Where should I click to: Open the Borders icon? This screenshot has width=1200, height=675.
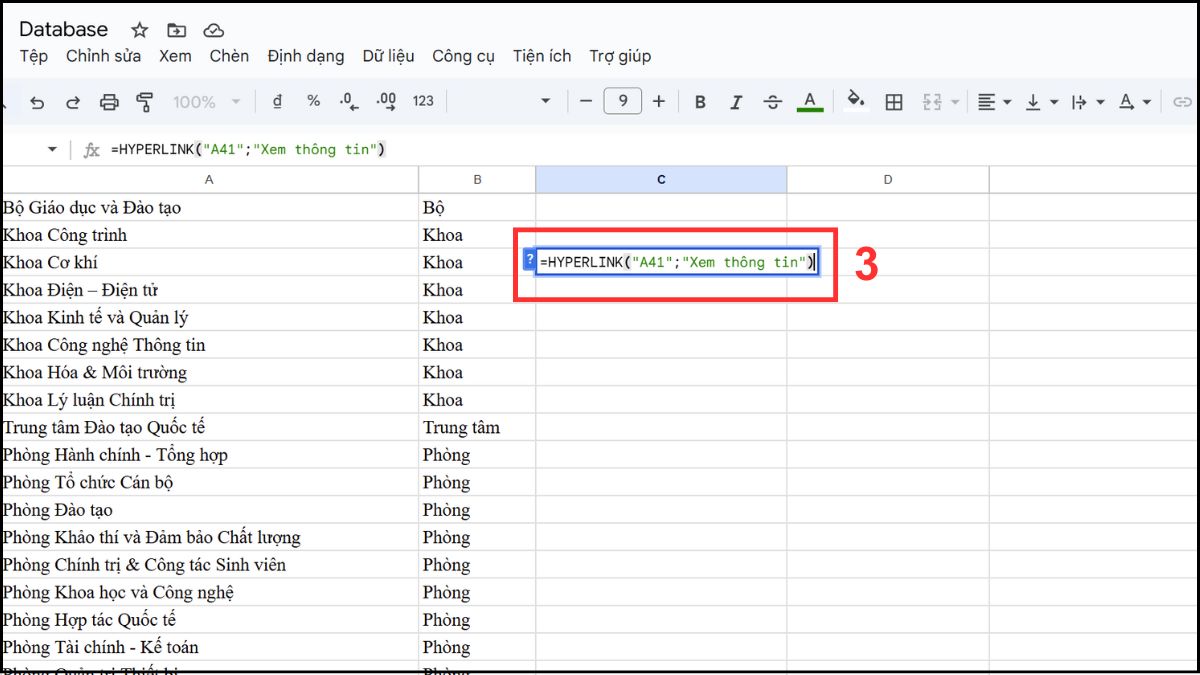tap(893, 101)
